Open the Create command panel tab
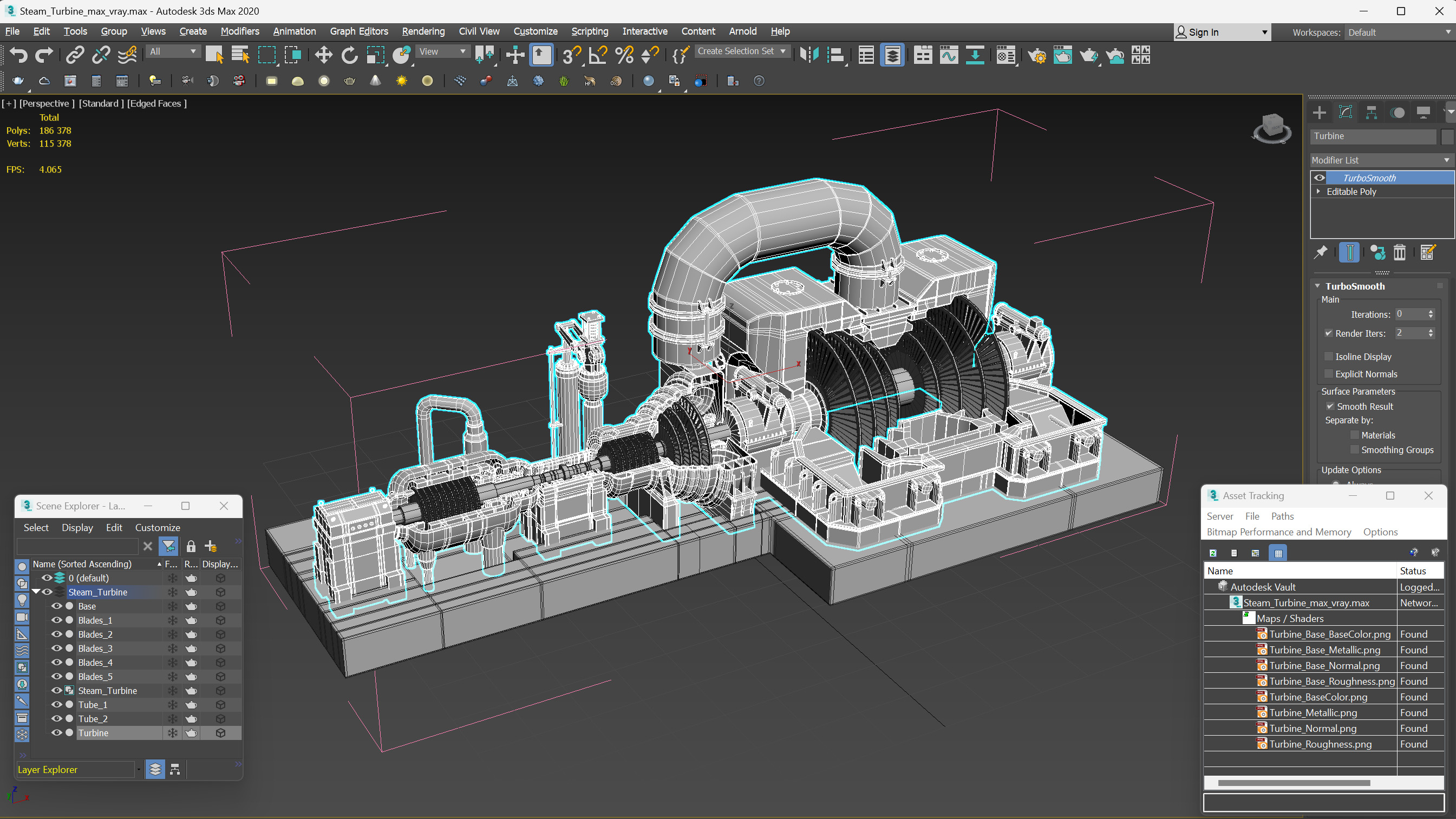This screenshot has width=1456, height=819. pyautogui.click(x=1319, y=113)
